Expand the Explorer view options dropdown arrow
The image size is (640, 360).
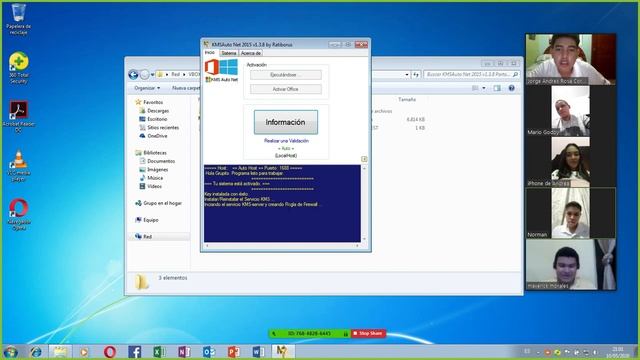[x=484, y=88]
